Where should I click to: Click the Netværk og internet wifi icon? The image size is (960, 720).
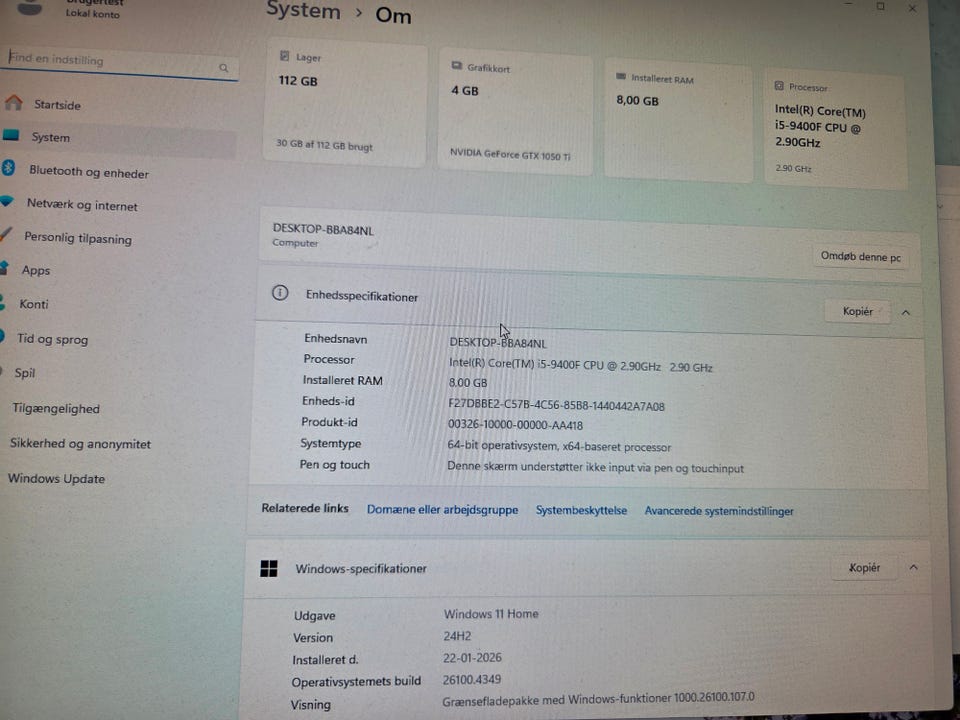click(x=7, y=201)
